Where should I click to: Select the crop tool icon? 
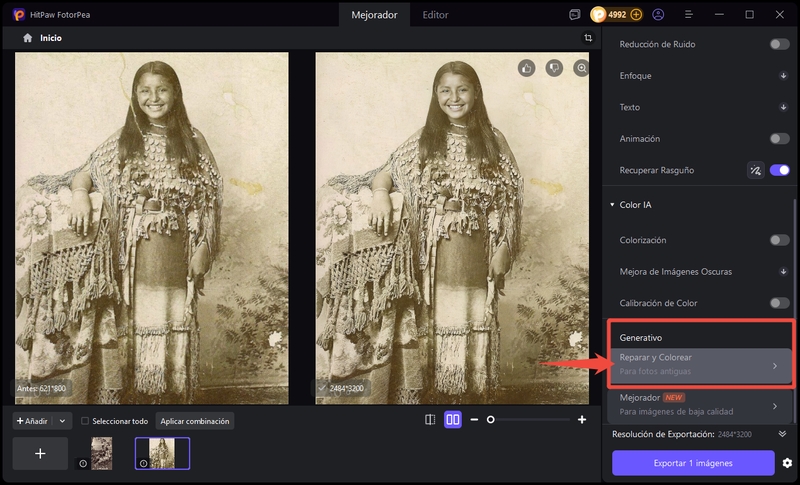tap(588, 38)
